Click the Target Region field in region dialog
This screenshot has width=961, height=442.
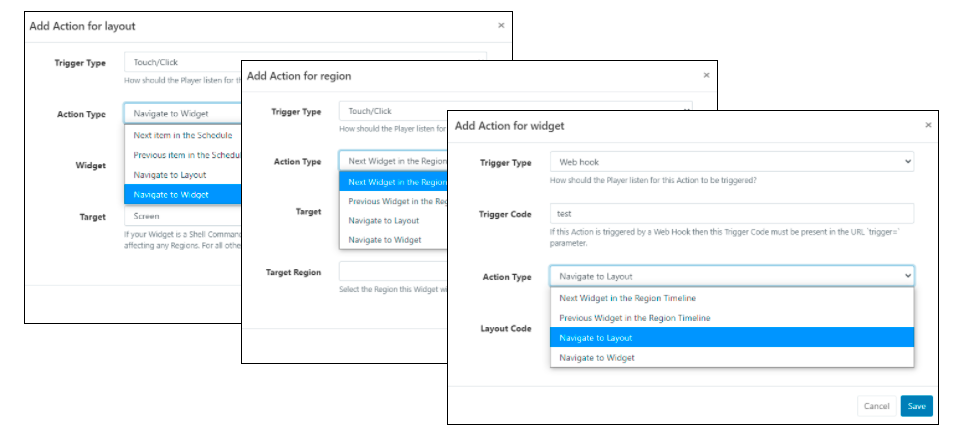click(x=393, y=272)
